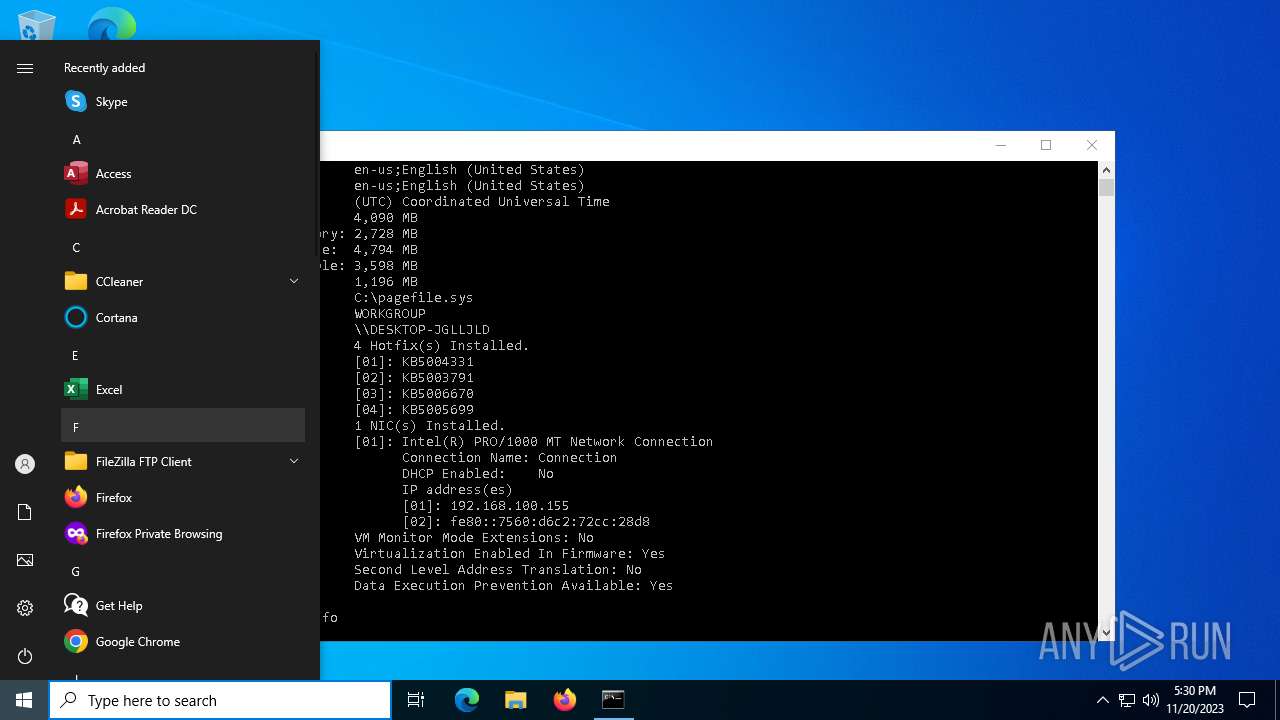Click the Power icon in Start
Viewport: 1280px width, 720px height.
click(25, 656)
